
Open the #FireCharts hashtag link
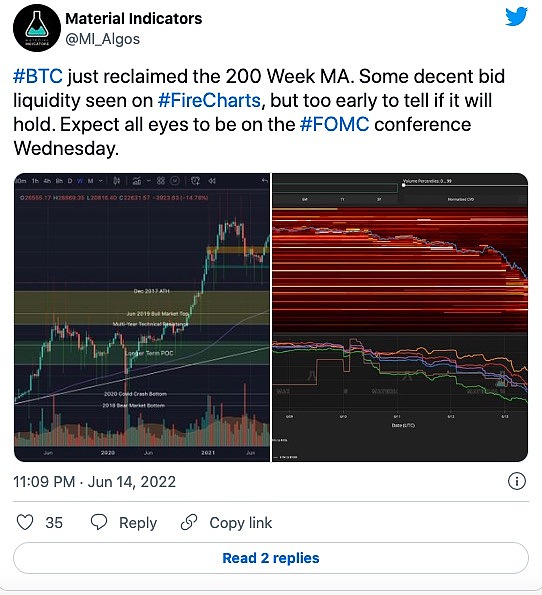[209, 100]
